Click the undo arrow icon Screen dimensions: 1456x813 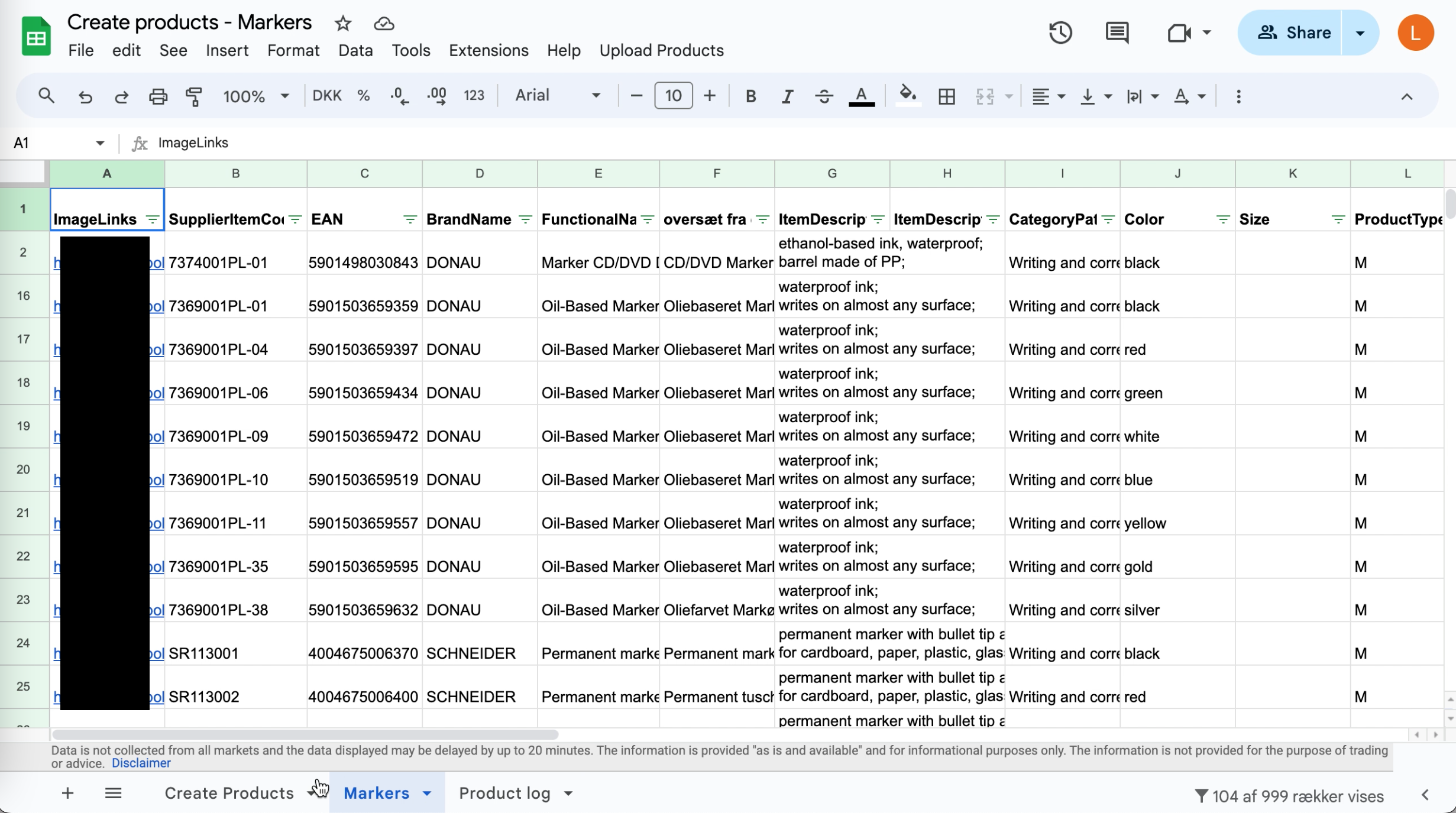click(x=85, y=96)
